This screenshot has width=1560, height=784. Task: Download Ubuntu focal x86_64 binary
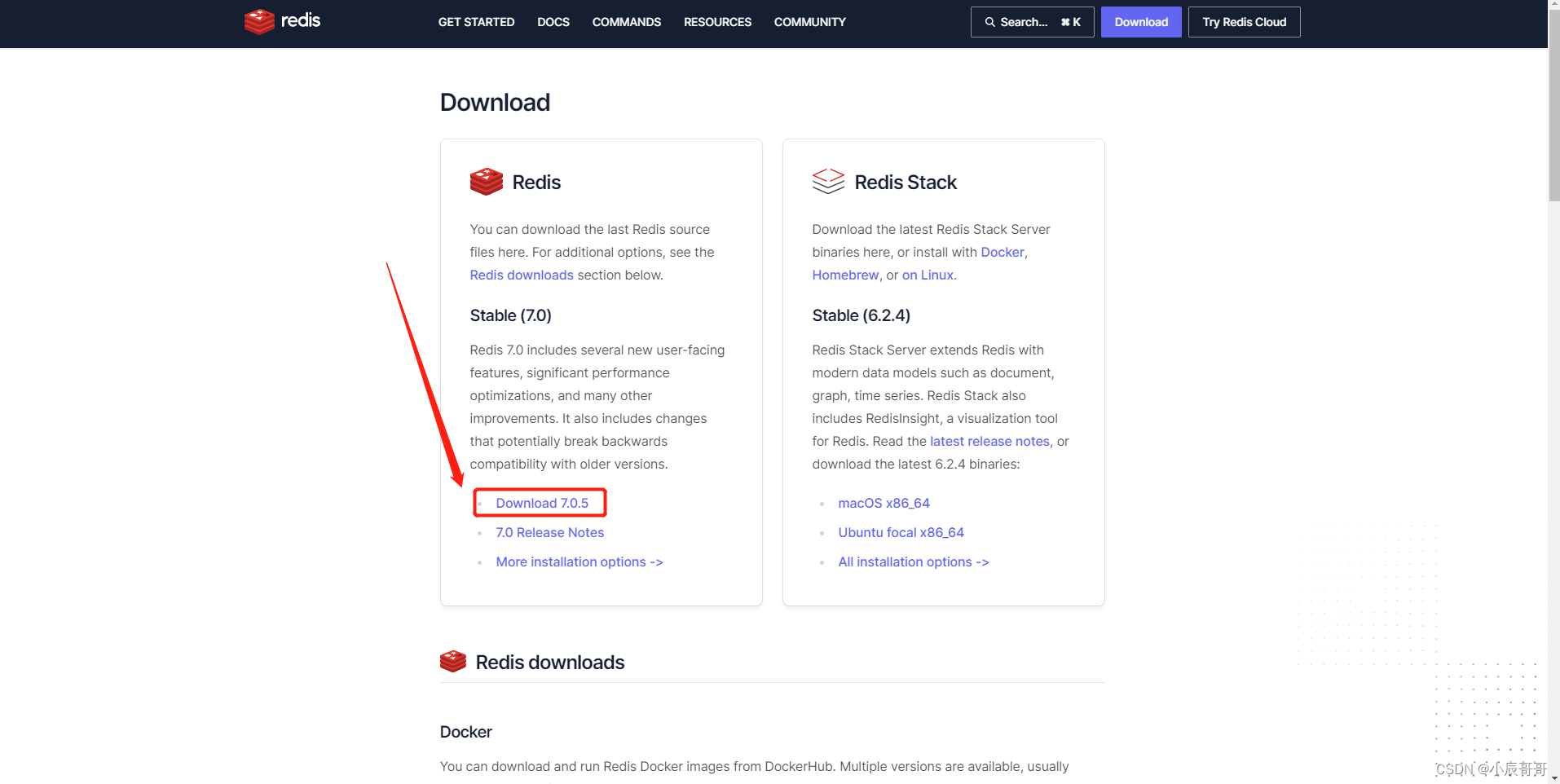(x=901, y=532)
